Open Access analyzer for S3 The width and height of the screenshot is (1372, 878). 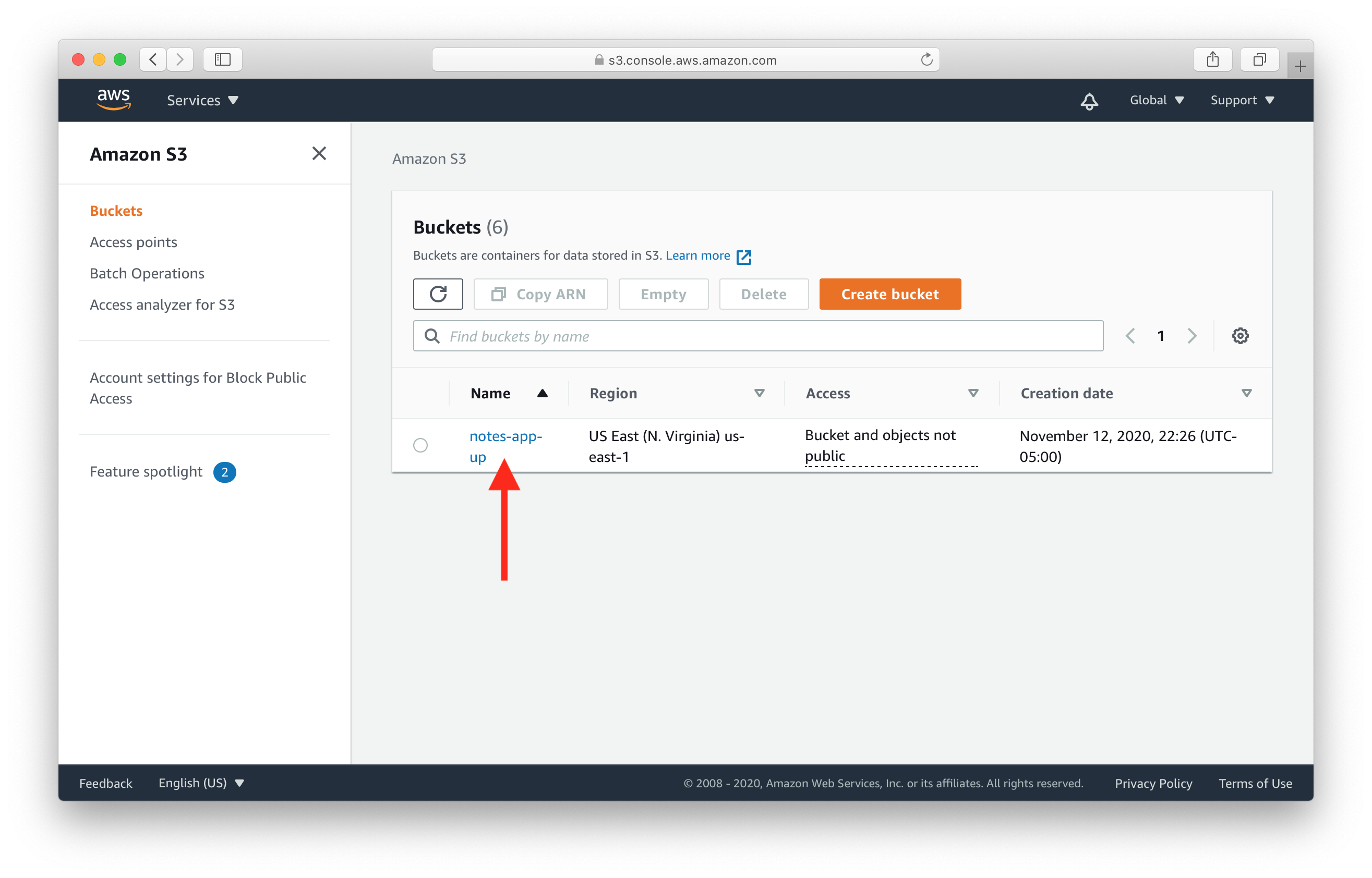[163, 305]
